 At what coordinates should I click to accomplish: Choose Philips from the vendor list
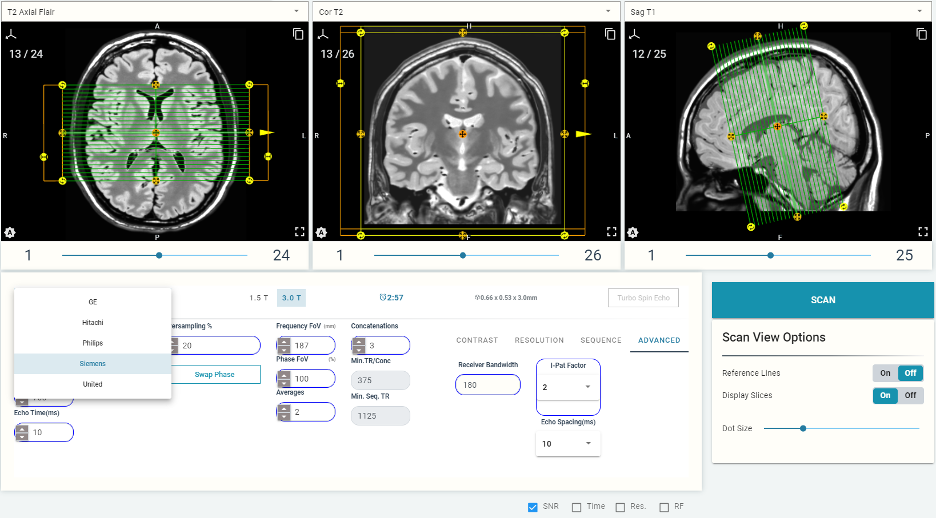[x=92, y=343]
